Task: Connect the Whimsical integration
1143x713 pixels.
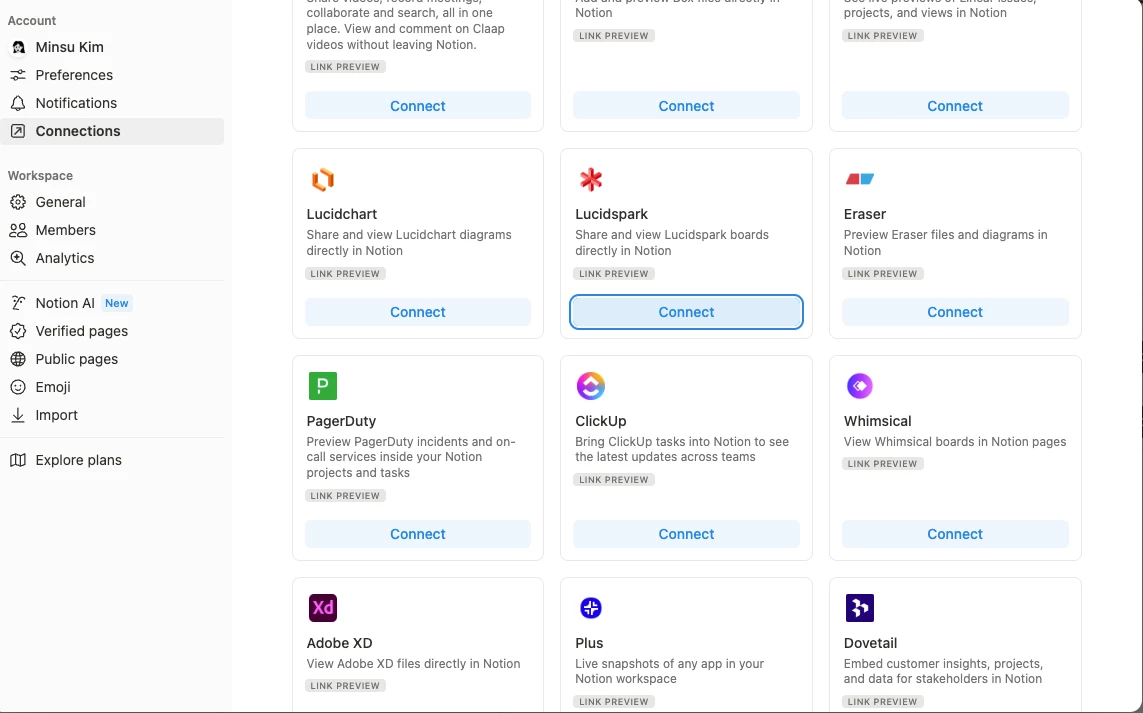Action: pos(955,534)
